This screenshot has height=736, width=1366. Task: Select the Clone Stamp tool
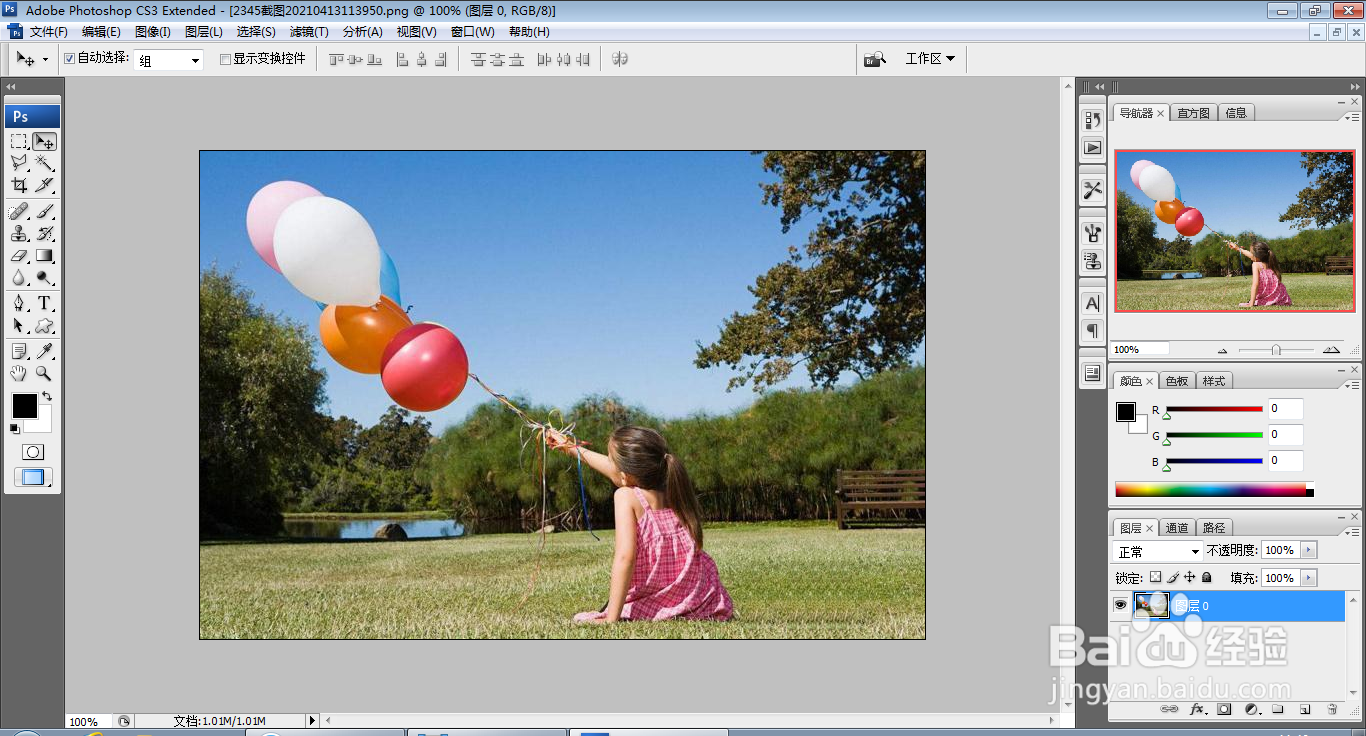[x=19, y=233]
